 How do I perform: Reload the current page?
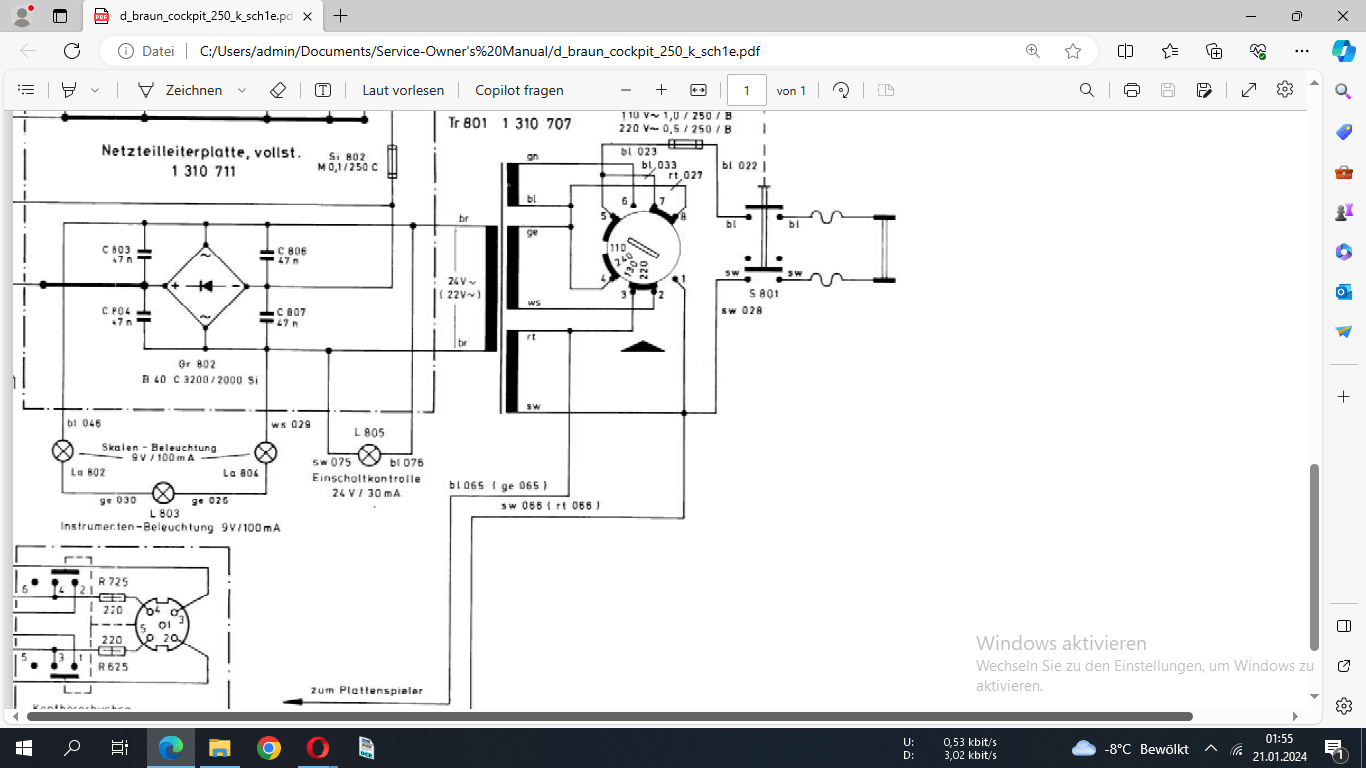[x=72, y=51]
